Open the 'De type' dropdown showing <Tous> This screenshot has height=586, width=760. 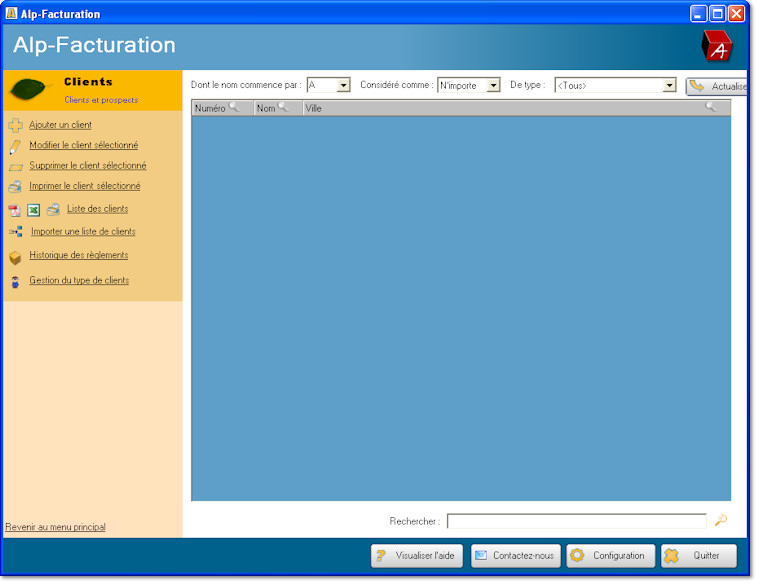pyautogui.click(x=670, y=86)
